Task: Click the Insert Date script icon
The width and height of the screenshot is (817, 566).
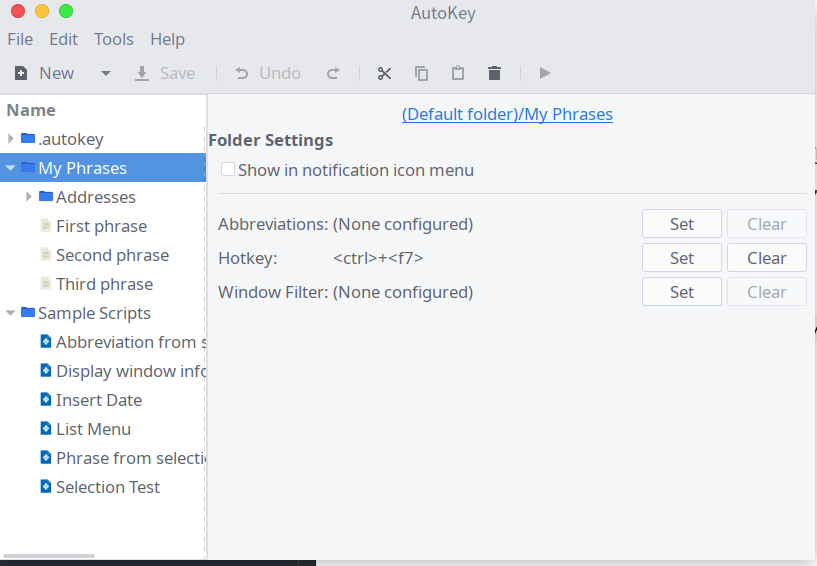Action: pos(46,399)
